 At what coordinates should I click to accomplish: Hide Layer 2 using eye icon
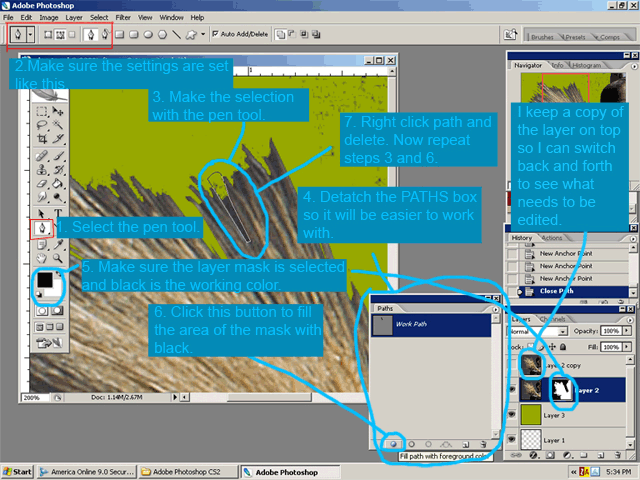coord(512,390)
